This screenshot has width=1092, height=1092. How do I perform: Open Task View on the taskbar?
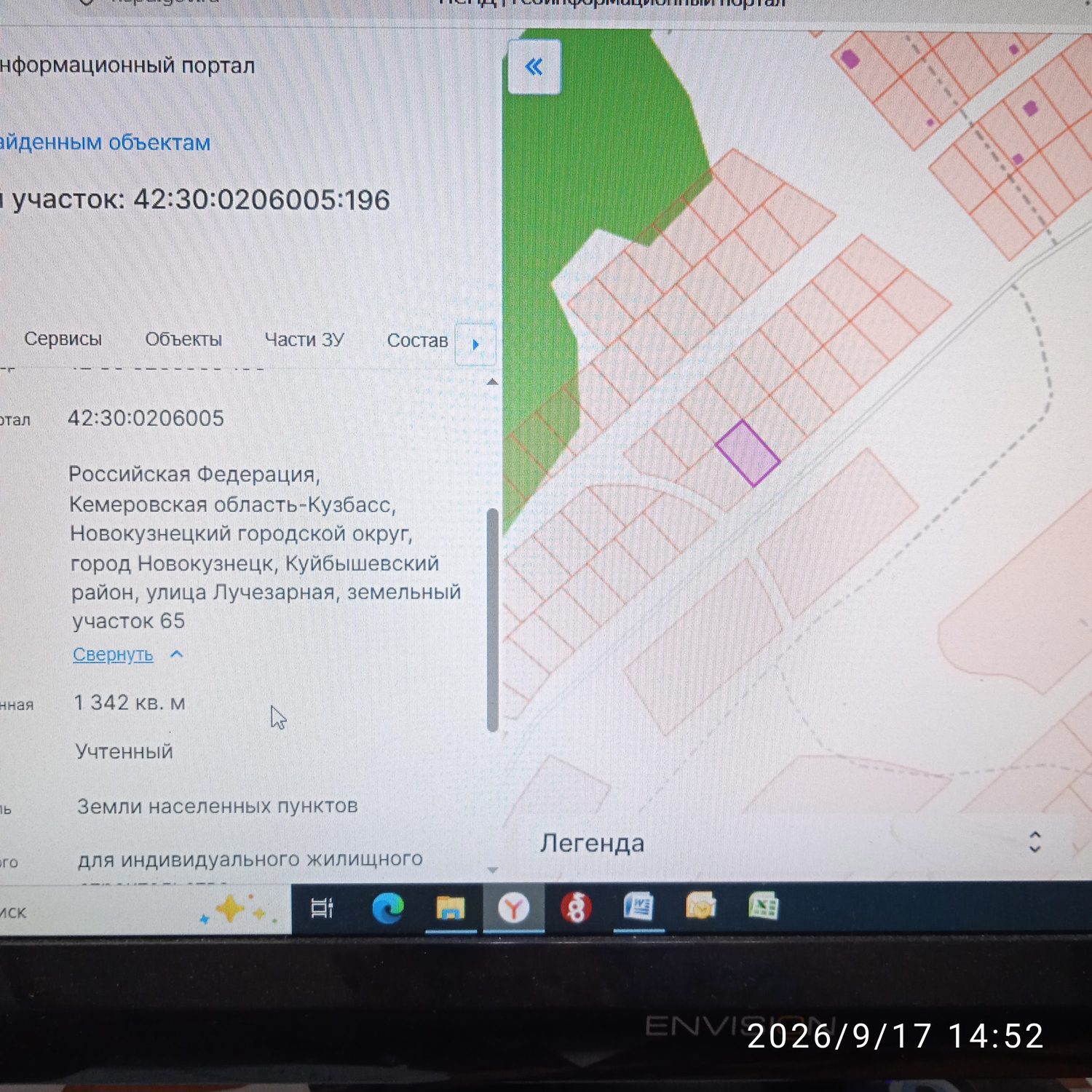point(322,908)
